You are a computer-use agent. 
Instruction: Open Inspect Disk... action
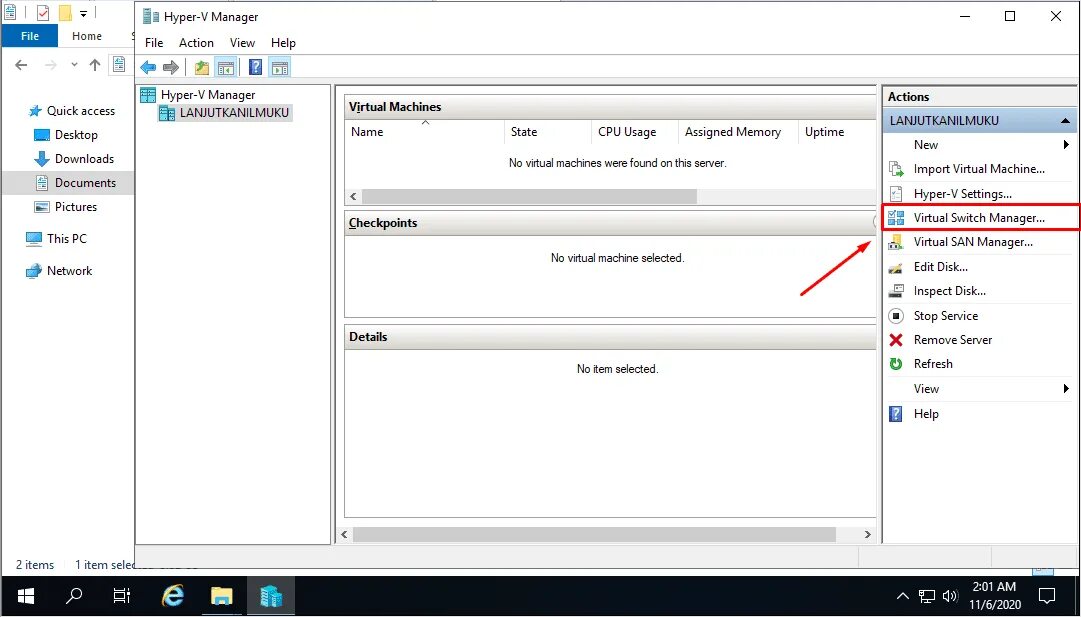(x=949, y=291)
